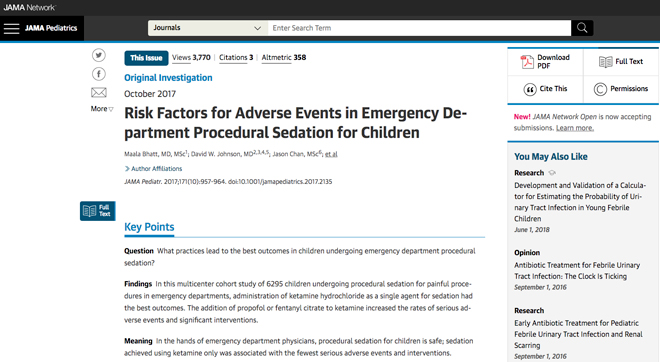Open the Cite This option

tap(545, 89)
